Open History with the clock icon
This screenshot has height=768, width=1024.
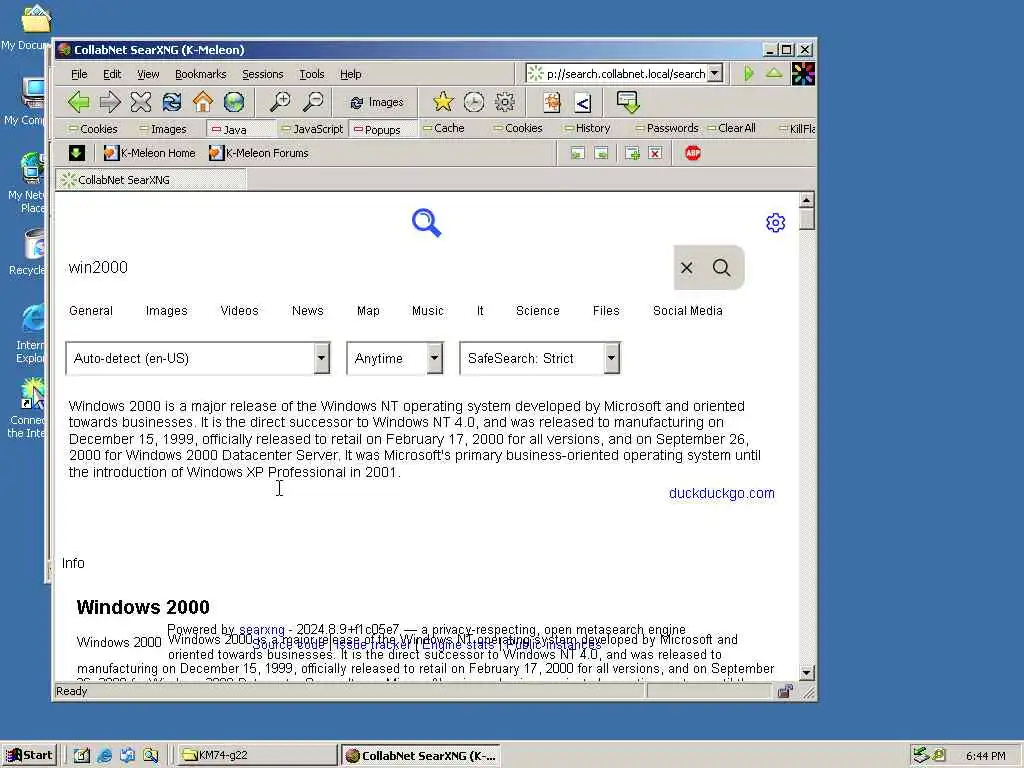pyautogui.click(x=473, y=101)
